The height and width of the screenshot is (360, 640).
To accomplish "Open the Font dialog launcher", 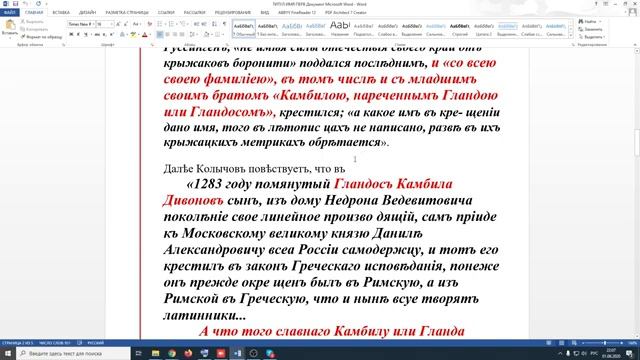I will [x=152, y=44].
